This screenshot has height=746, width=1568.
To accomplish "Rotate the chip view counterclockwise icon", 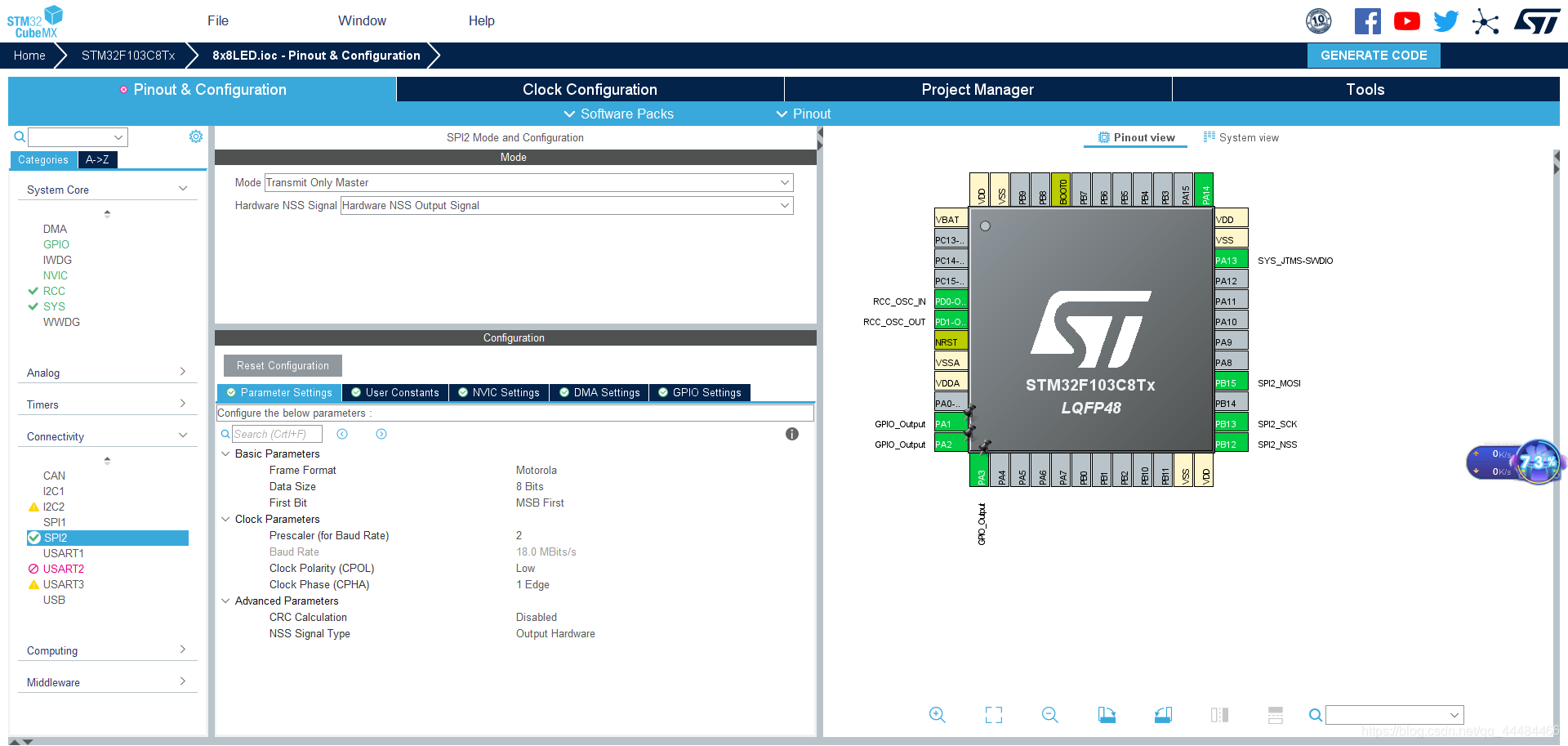I will coord(1163,715).
